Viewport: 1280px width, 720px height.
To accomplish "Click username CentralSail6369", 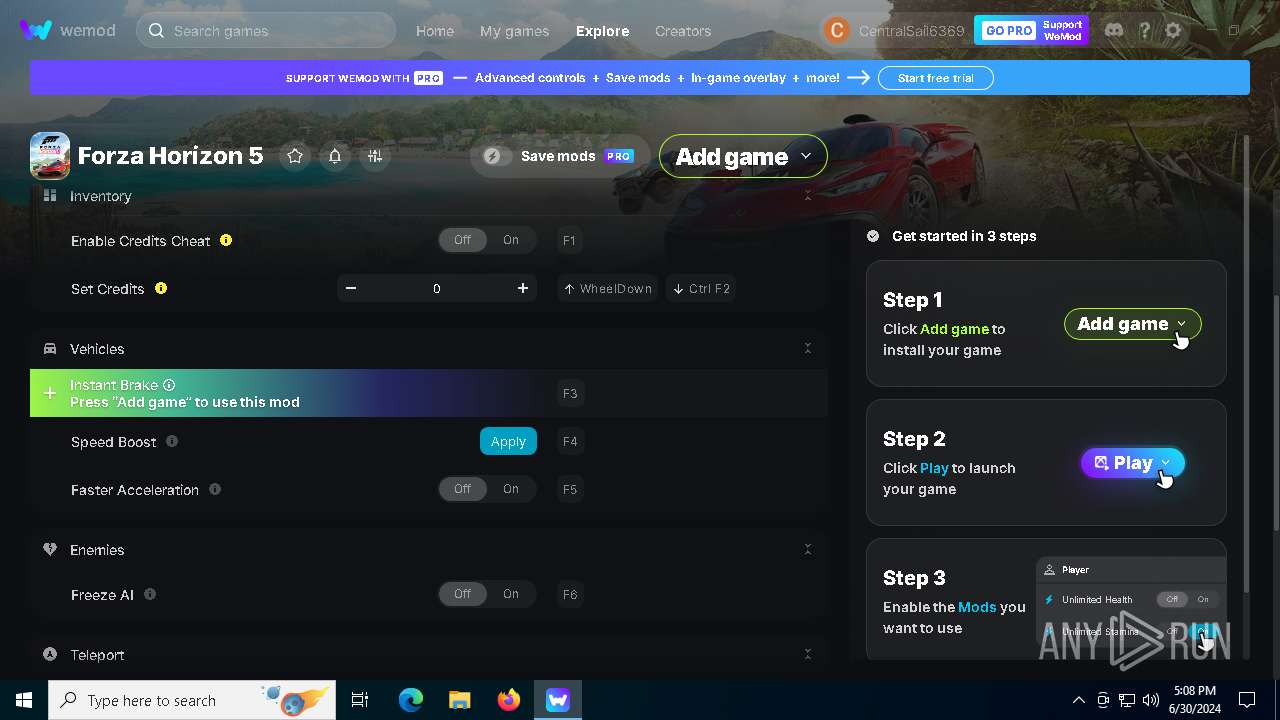I will click(x=911, y=31).
